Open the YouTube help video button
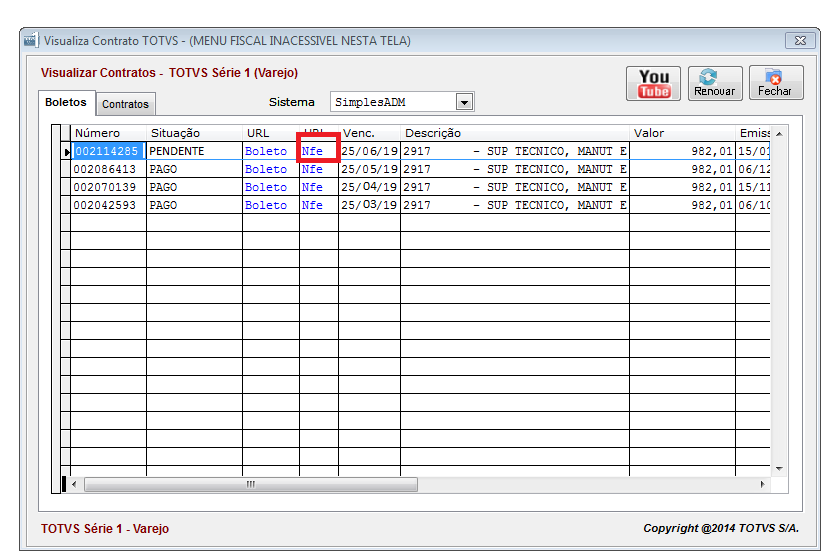 tap(653, 83)
